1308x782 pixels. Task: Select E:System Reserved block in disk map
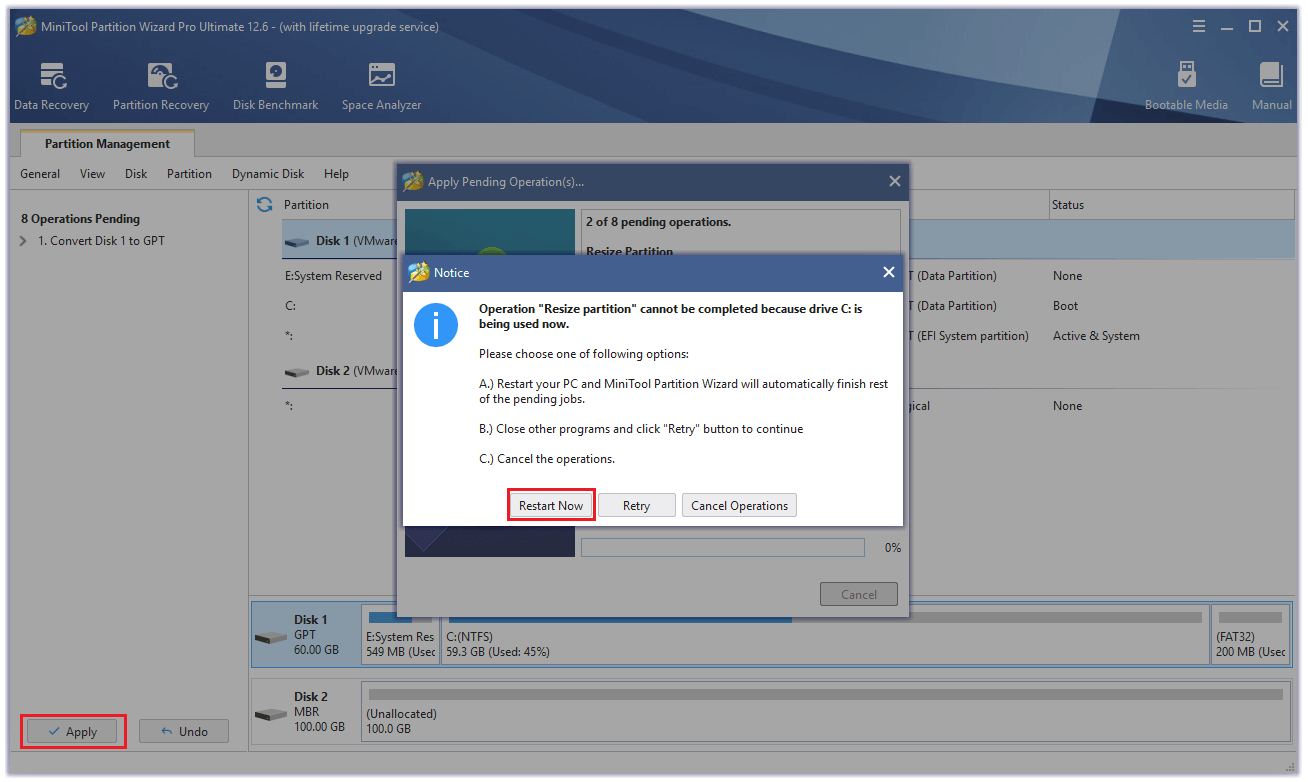(400, 634)
